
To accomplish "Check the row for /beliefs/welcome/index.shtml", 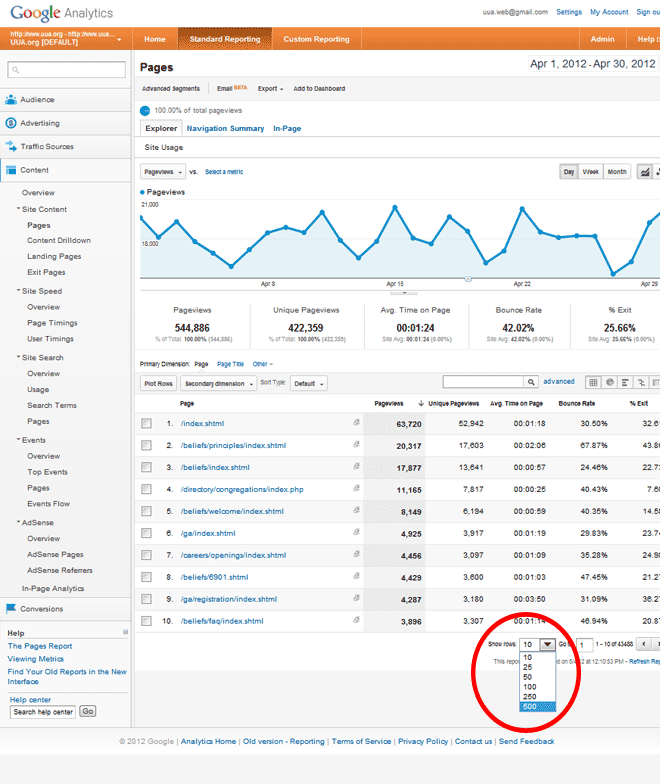I will [146, 512].
